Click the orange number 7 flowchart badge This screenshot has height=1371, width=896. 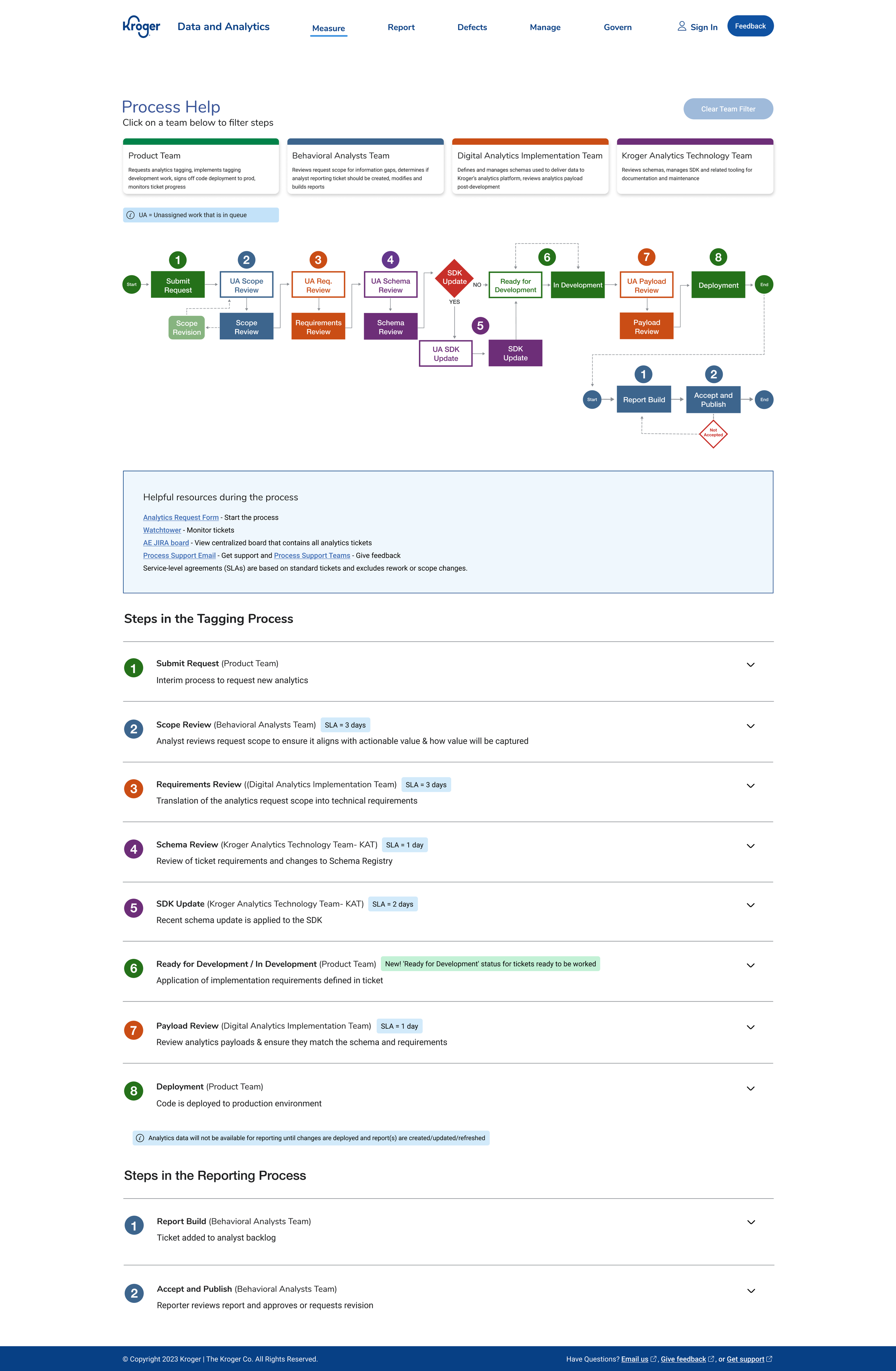(x=646, y=257)
